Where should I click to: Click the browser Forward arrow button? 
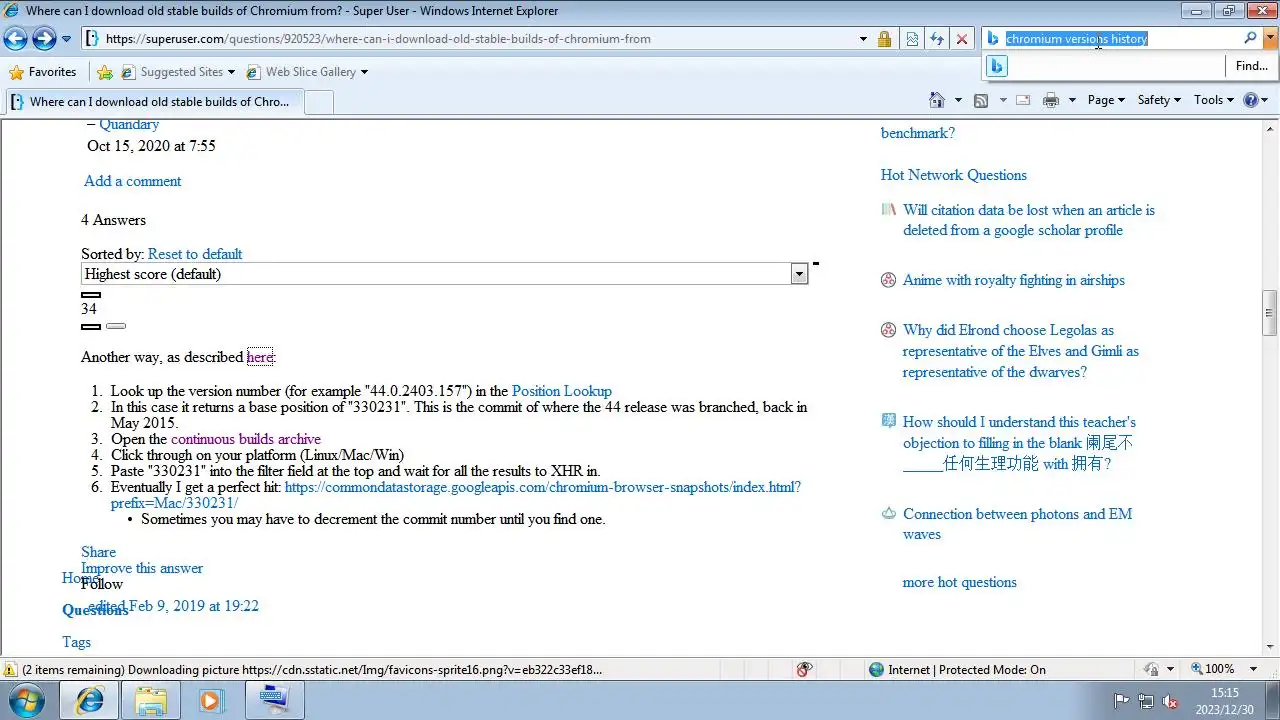44,39
